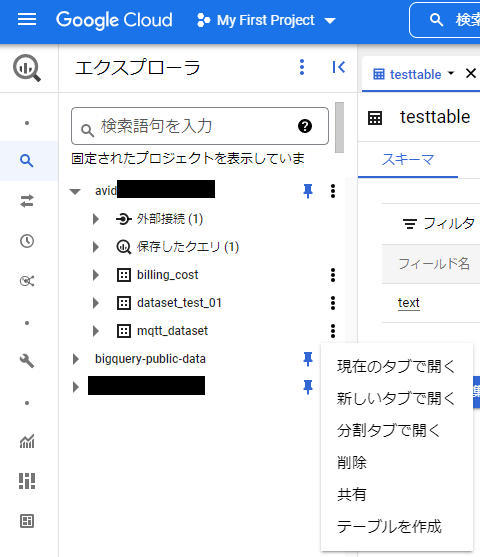Collapse the avid project tree node
480x557 pixels.
[75, 191]
